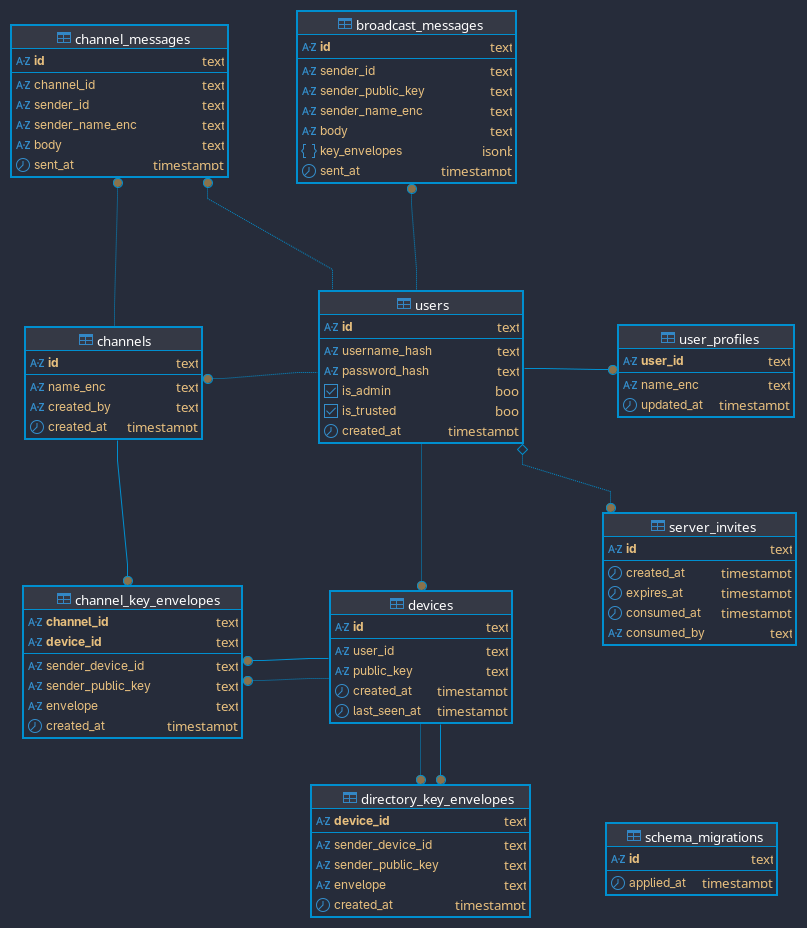Click the table icon on server_invites header
The image size is (807, 928).
pyautogui.click(x=658, y=526)
